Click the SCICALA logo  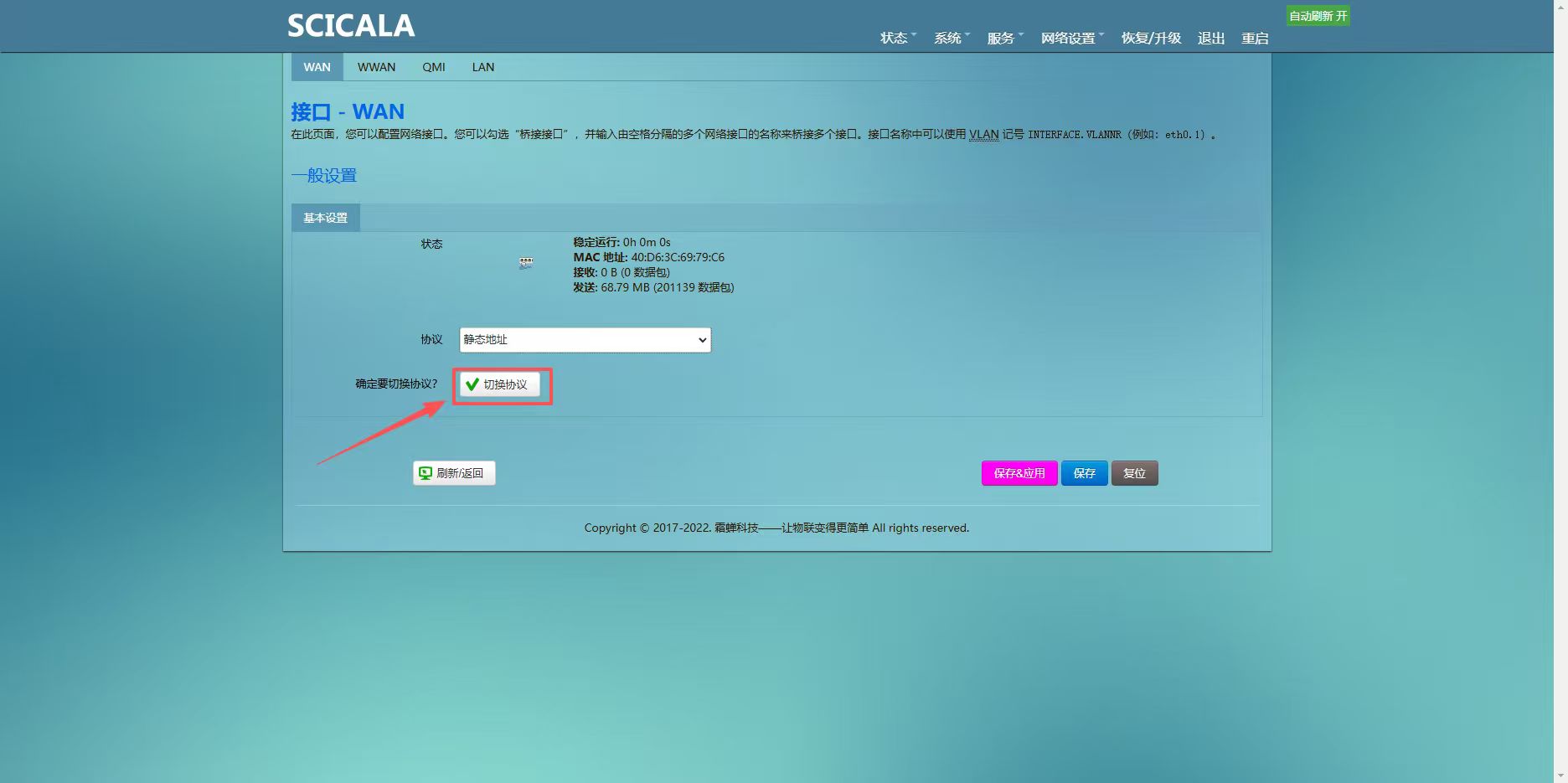[x=351, y=26]
